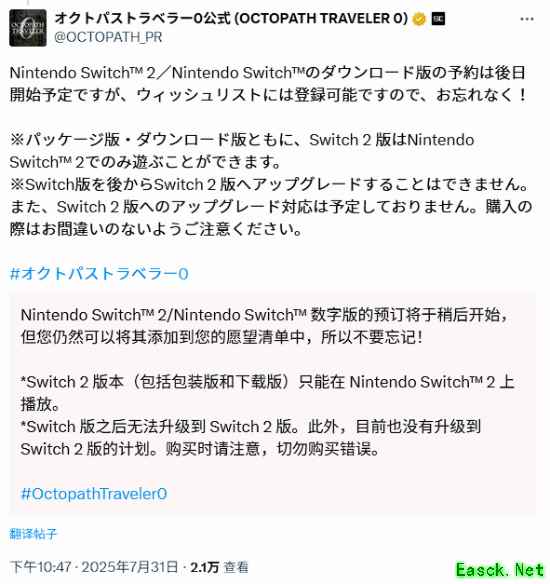
Task: Follow the #OctopathTraveler0 hashtag
Action: point(94,494)
